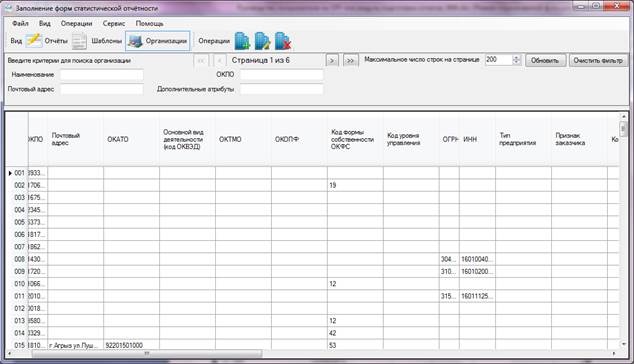Go to first page button

(201, 60)
